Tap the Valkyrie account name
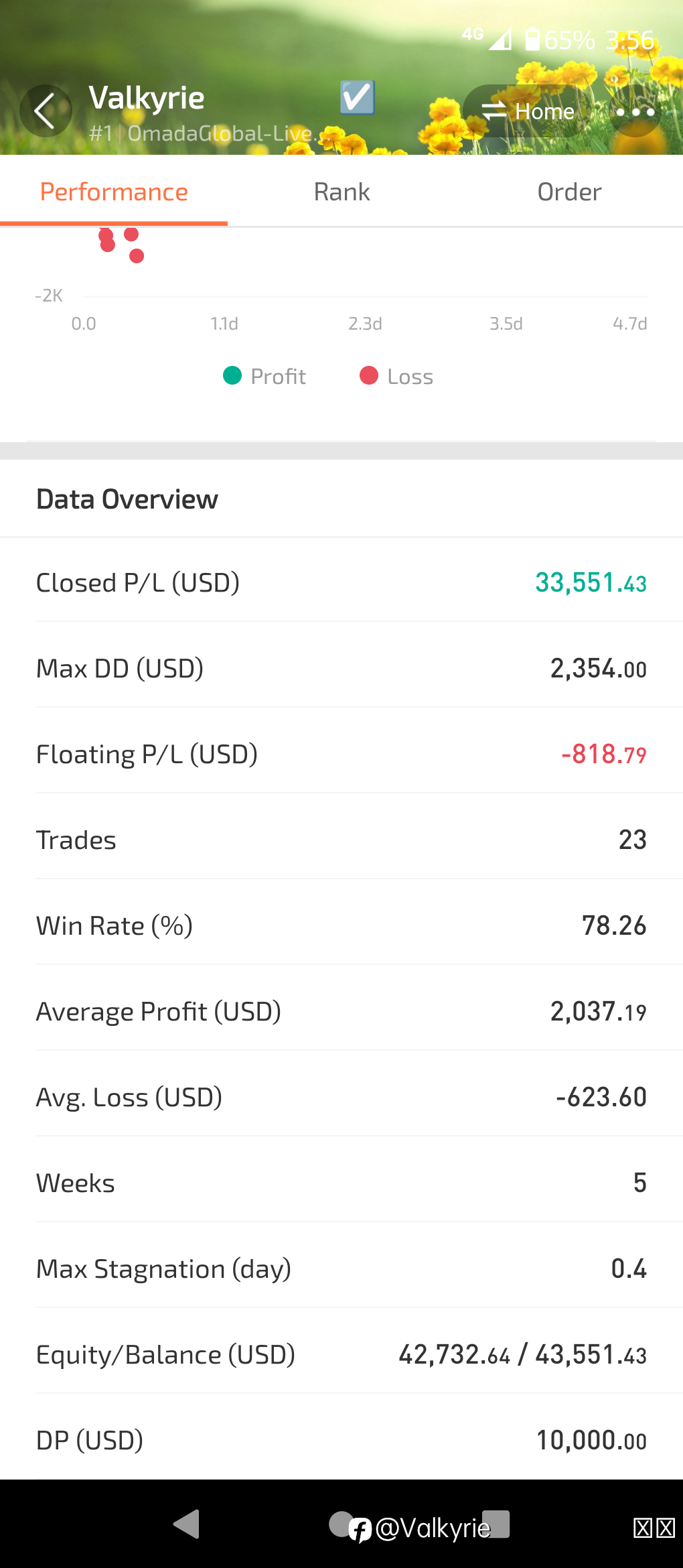 [x=147, y=98]
